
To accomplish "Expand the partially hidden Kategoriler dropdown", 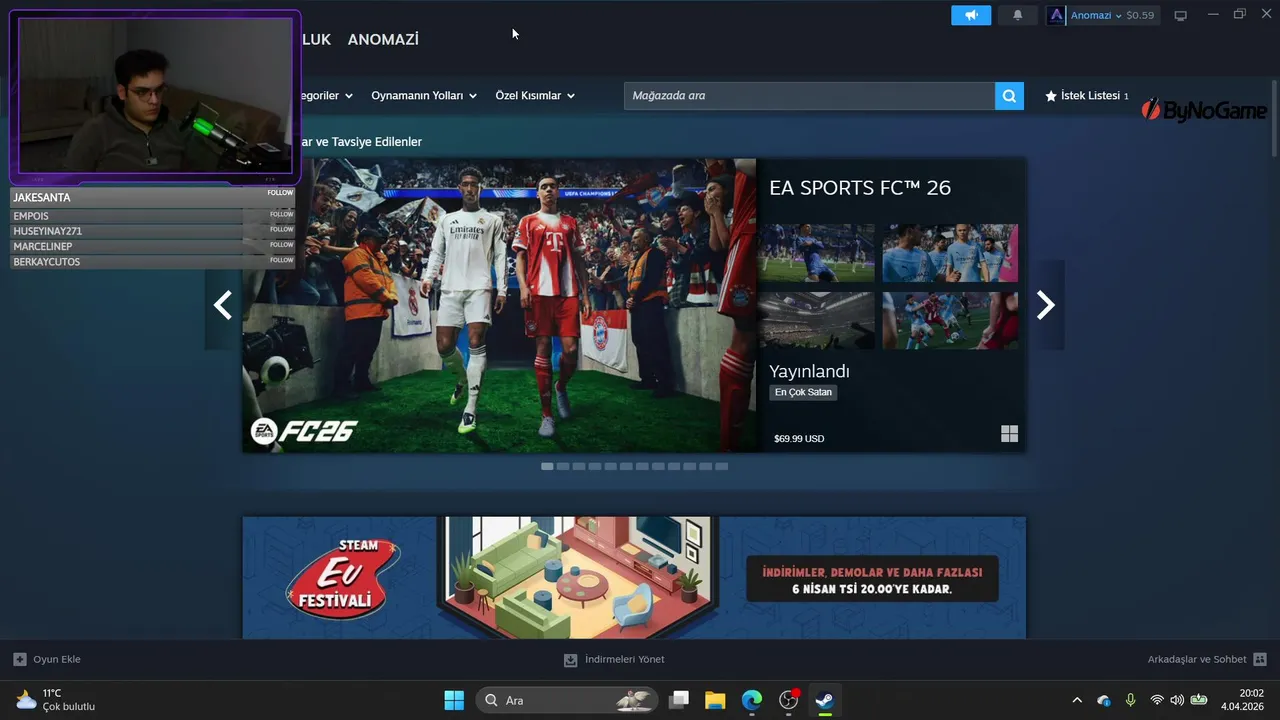I will point(327,96).
